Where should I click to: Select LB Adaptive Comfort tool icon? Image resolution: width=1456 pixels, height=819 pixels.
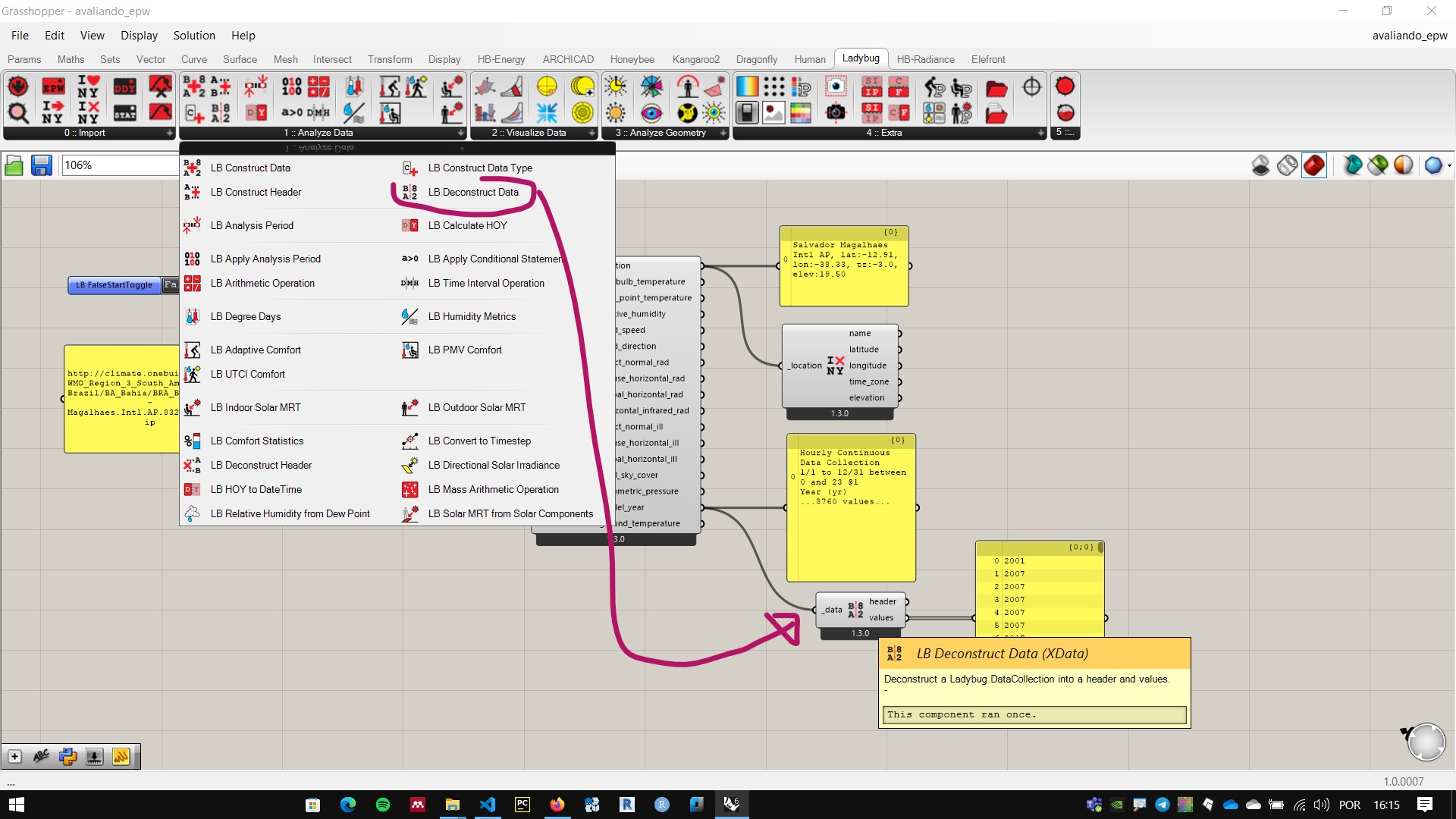pos(193,349)
